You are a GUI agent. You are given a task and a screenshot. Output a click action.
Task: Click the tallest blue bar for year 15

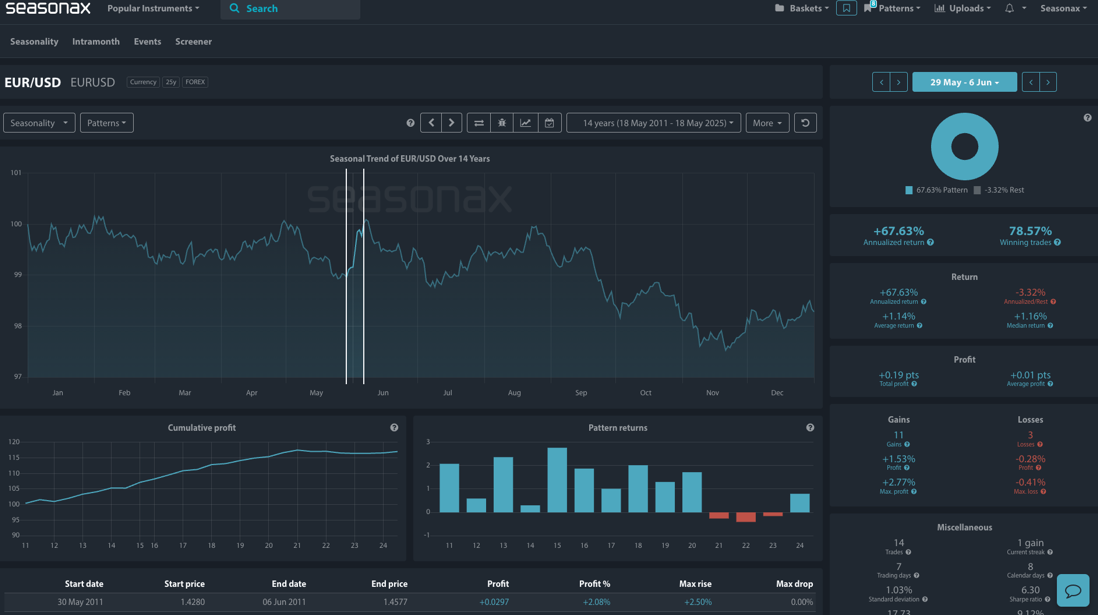[557, 480]
